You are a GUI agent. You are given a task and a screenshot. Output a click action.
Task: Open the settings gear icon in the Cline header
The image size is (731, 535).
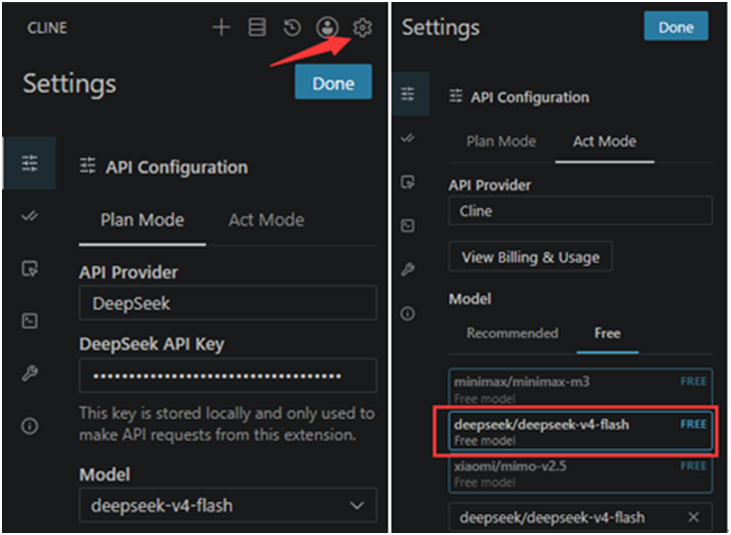pyautogui.click(x=362, y=27)
